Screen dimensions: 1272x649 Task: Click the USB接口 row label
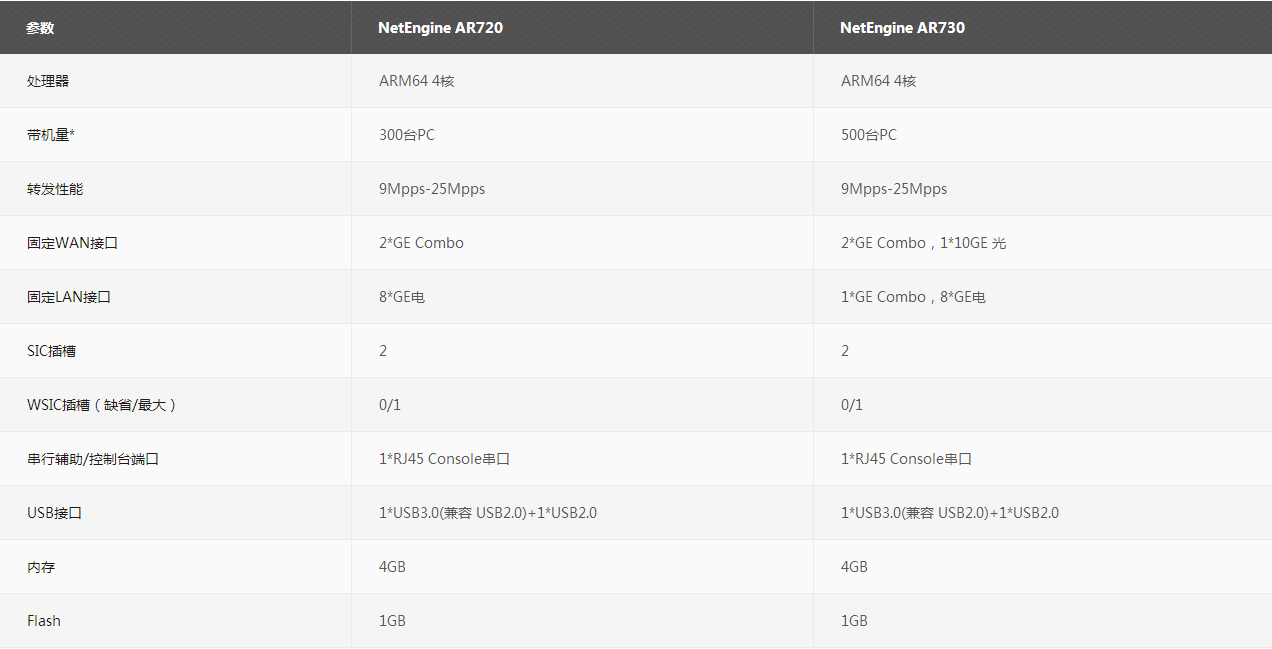54,513
